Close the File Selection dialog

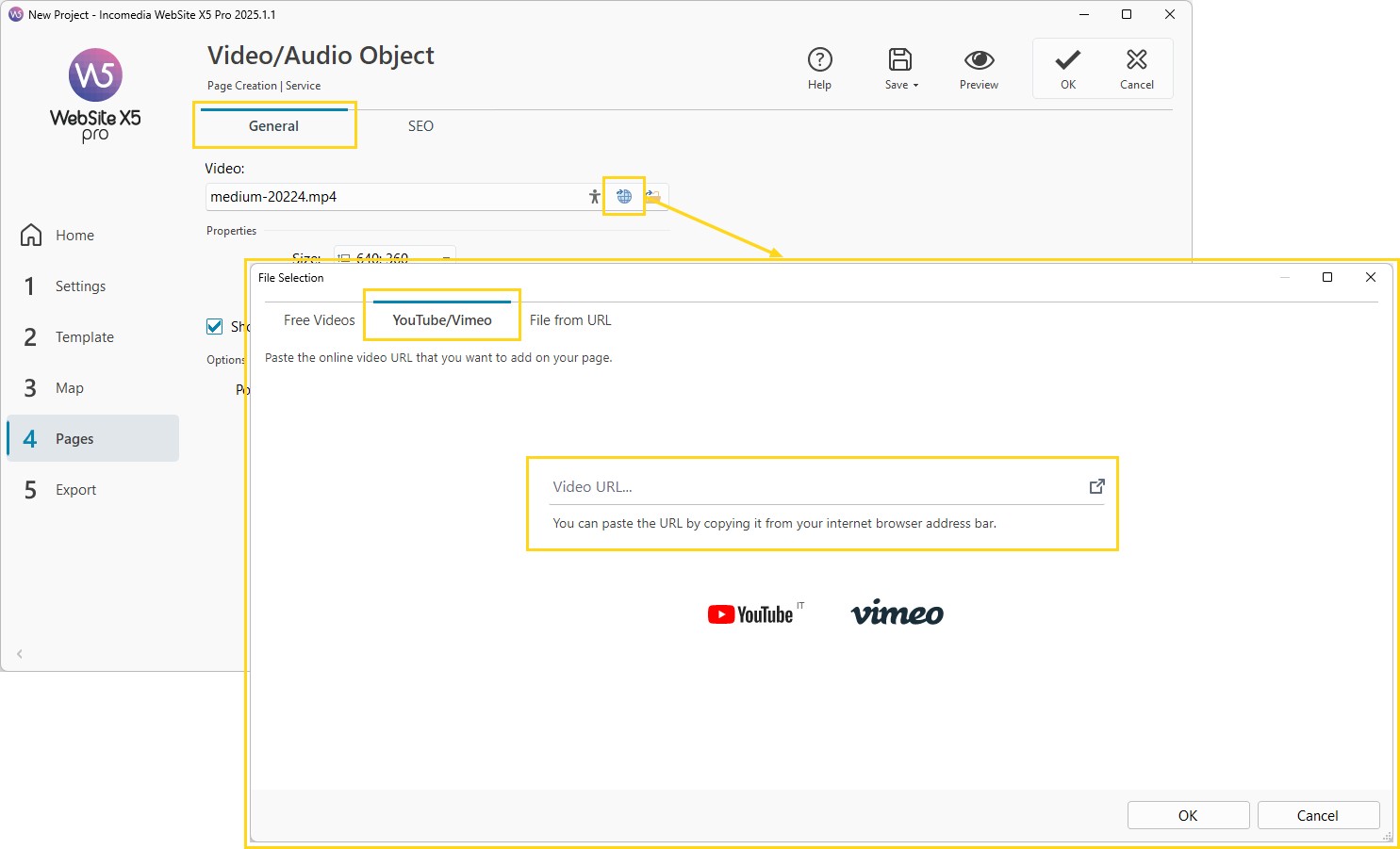pyautogui.click(x=1371, y=277)
